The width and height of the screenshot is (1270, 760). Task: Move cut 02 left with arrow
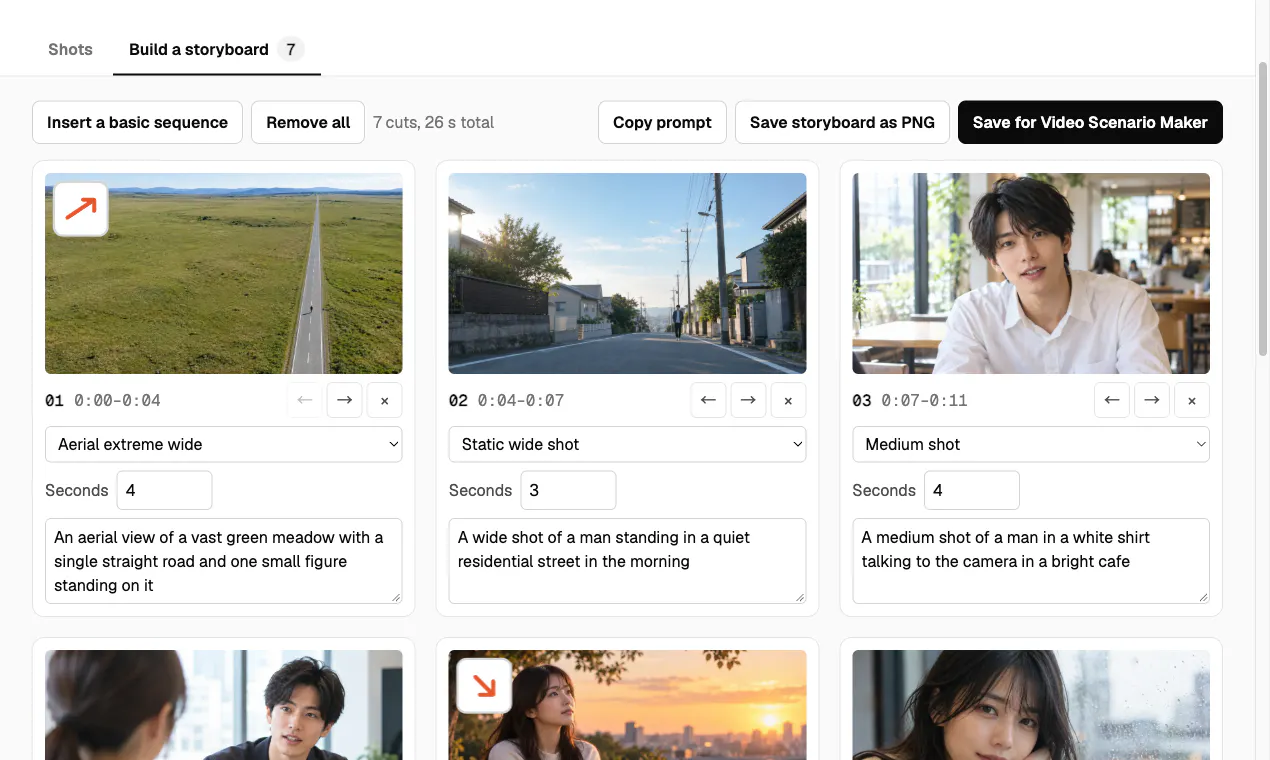coord(708,400)
